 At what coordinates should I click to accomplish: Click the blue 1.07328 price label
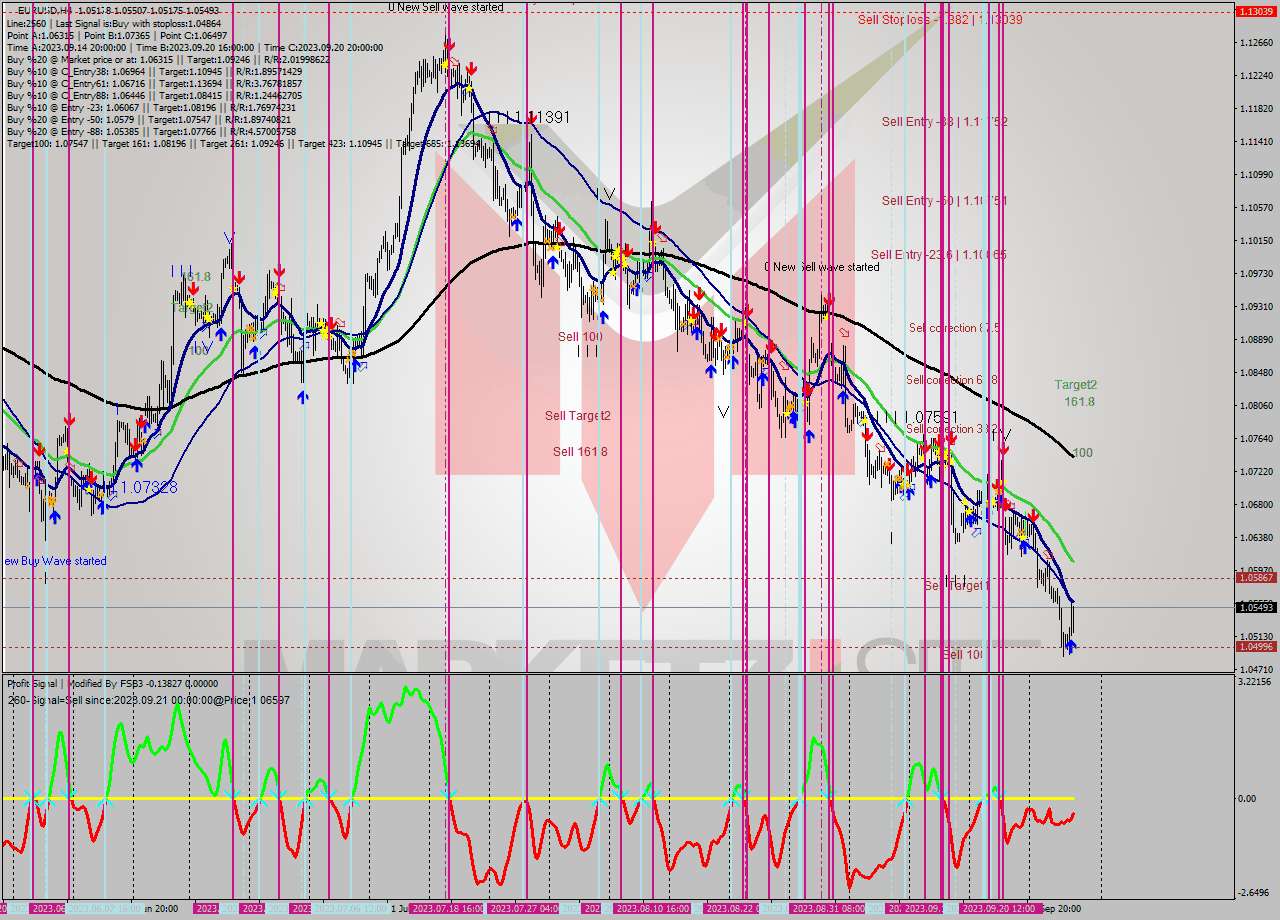[149, 487]
